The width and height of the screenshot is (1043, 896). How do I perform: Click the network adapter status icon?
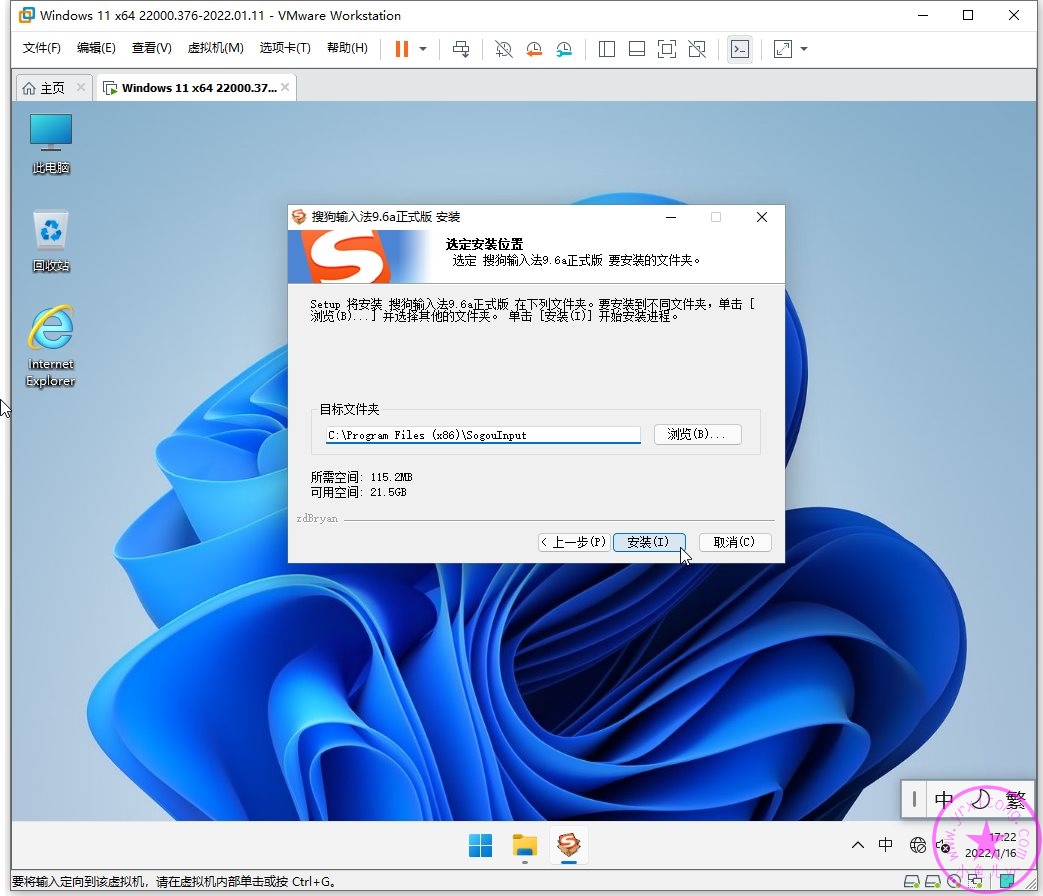tap(976, 881)
